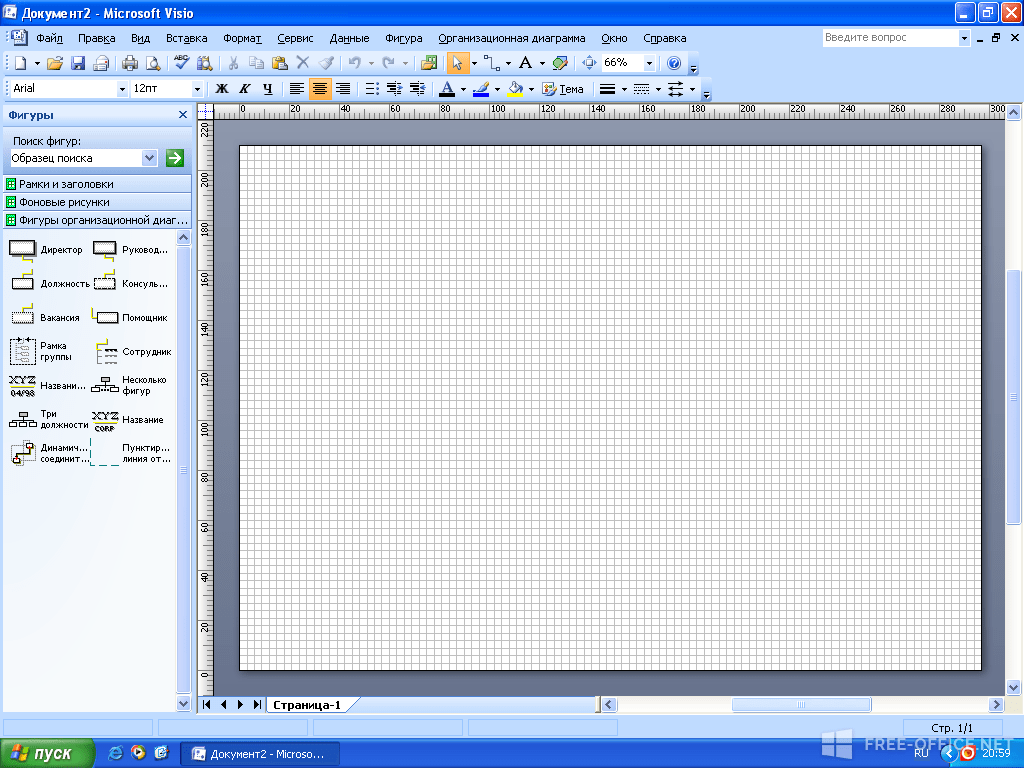
Task: Click the Format Painter brush icon
Action: point(327,63)
